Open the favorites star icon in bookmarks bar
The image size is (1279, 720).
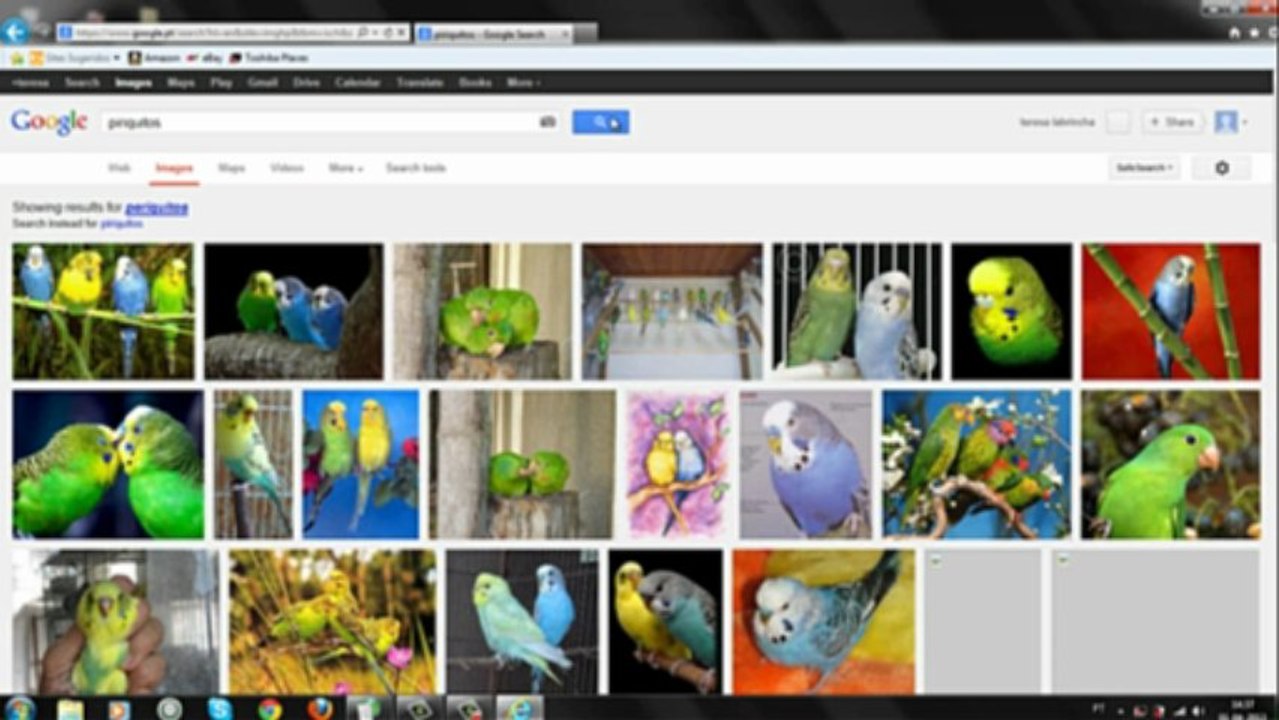point(17,58)
